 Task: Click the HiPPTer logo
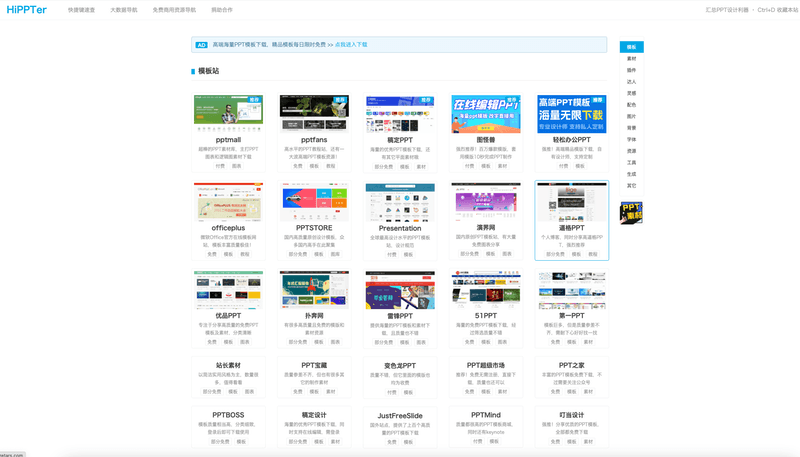tap(27, 10)
